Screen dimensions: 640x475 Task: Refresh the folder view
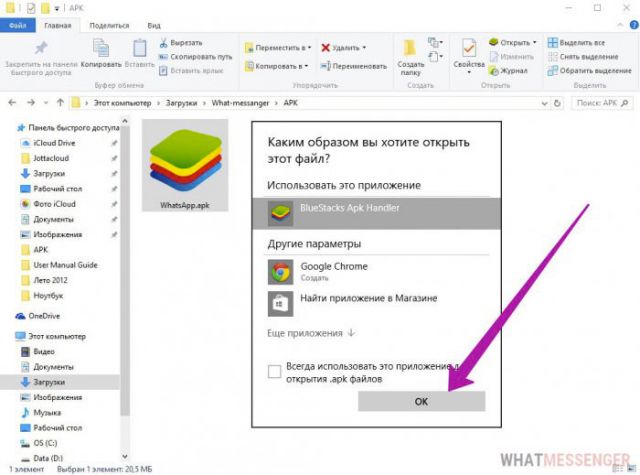point(557,103)
